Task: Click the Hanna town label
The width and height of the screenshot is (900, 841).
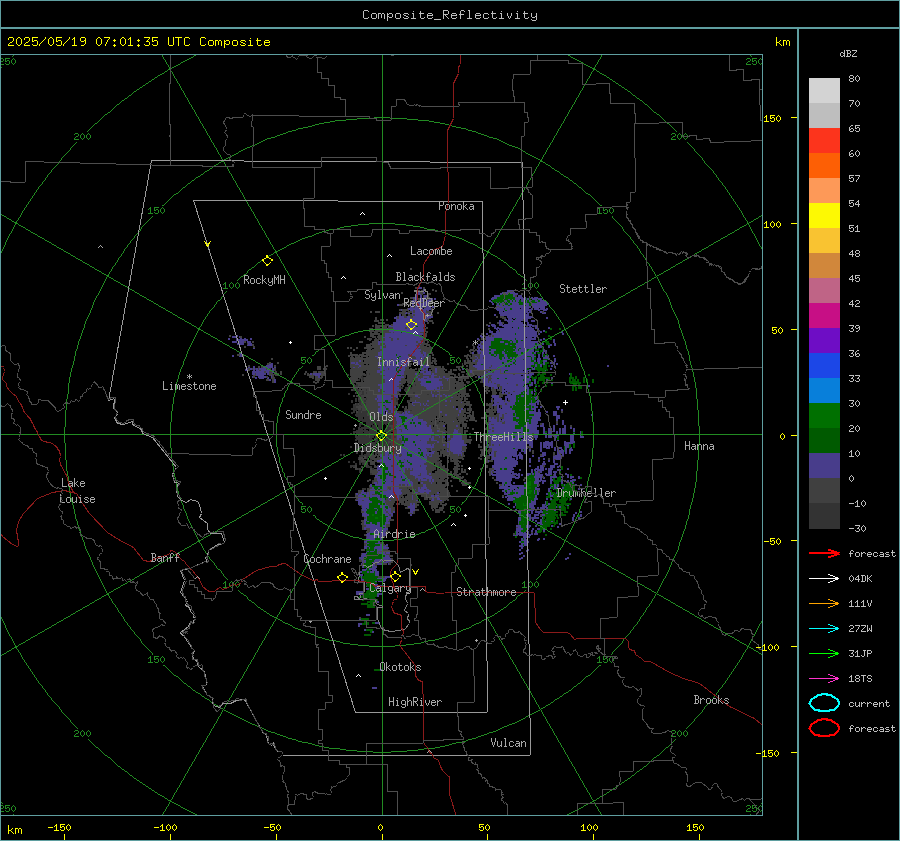Action: pos(699,446)
